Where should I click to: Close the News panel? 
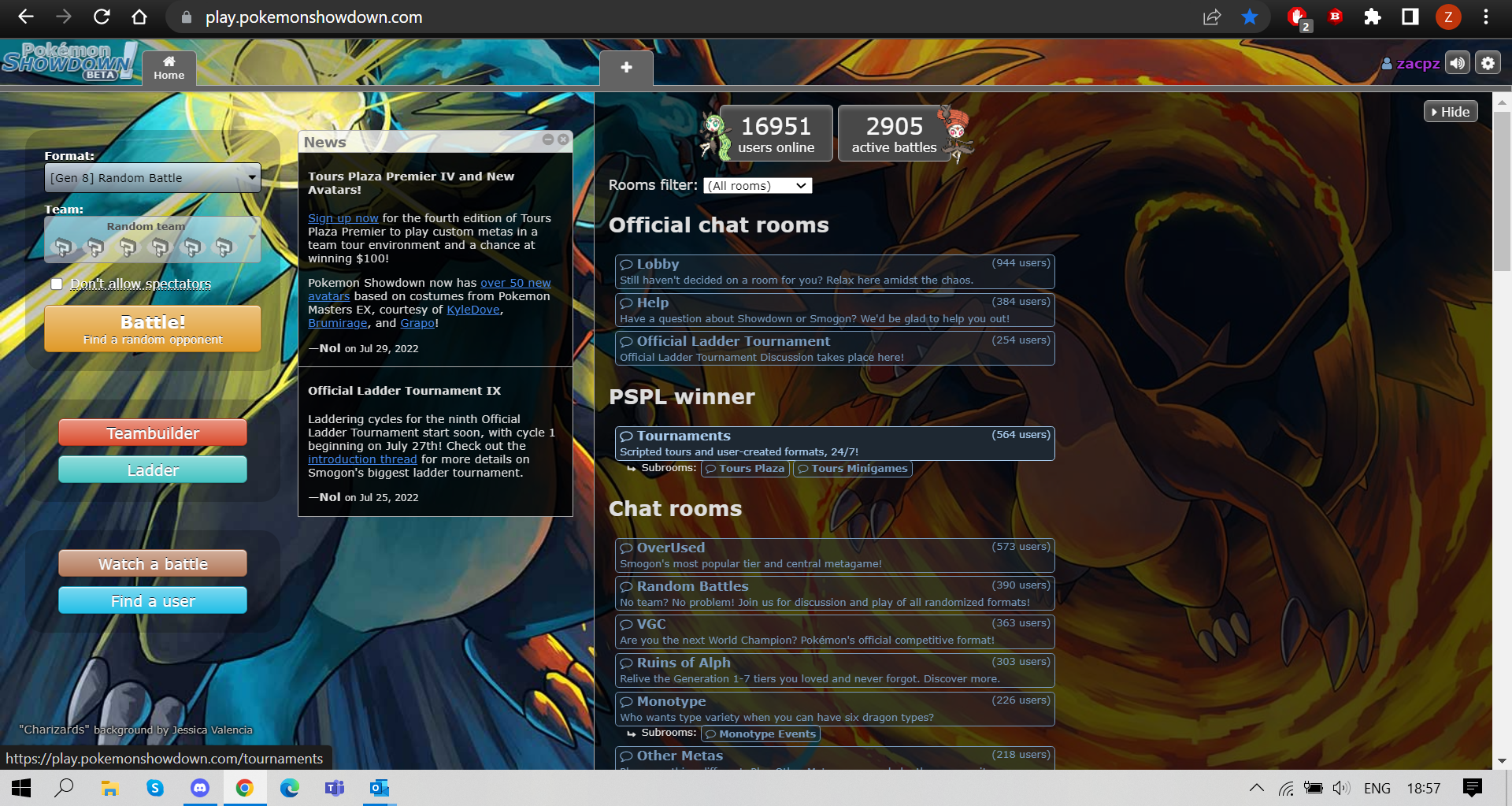coord(563,139)
